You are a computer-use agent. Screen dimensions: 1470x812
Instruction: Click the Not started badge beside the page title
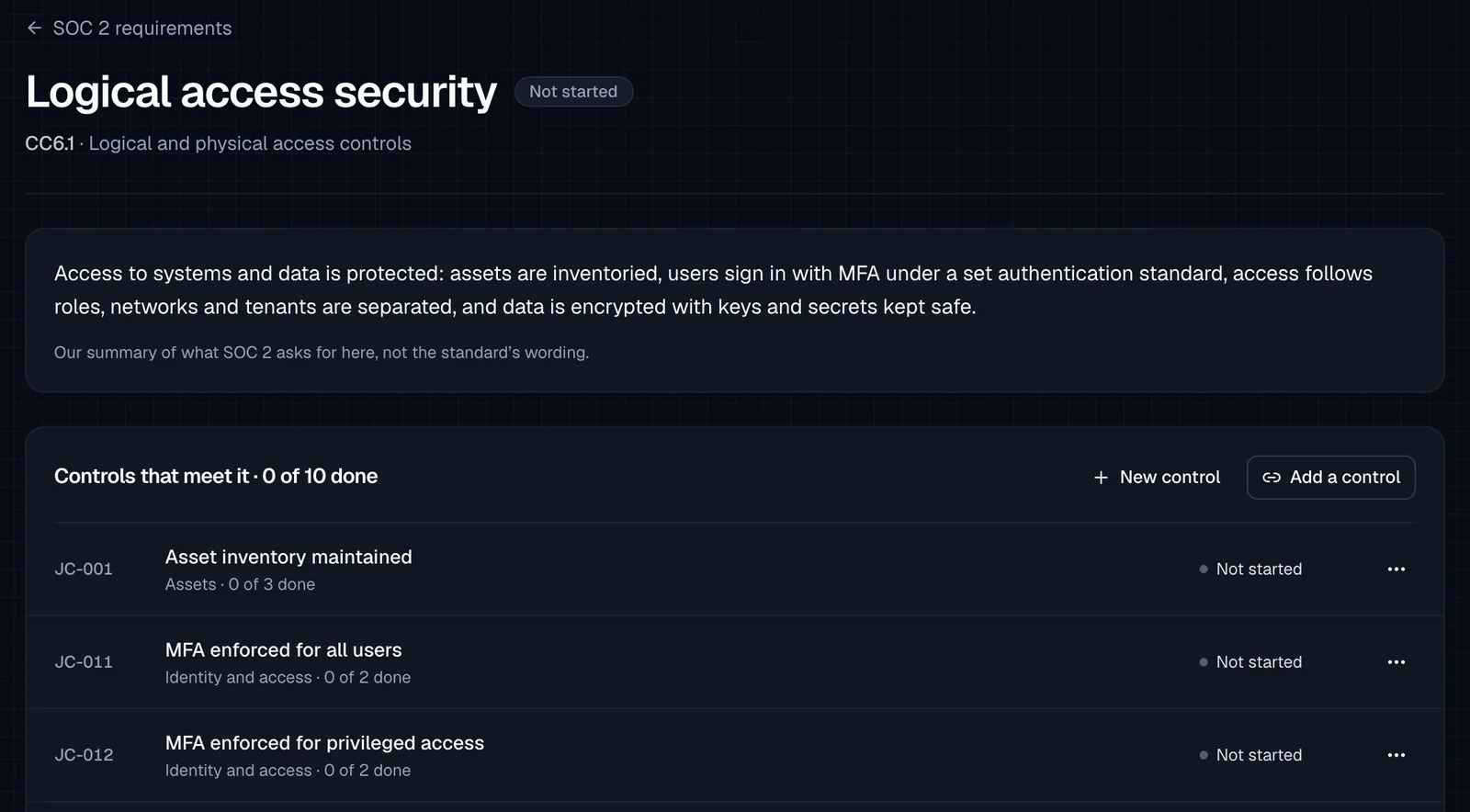[573, 92]
